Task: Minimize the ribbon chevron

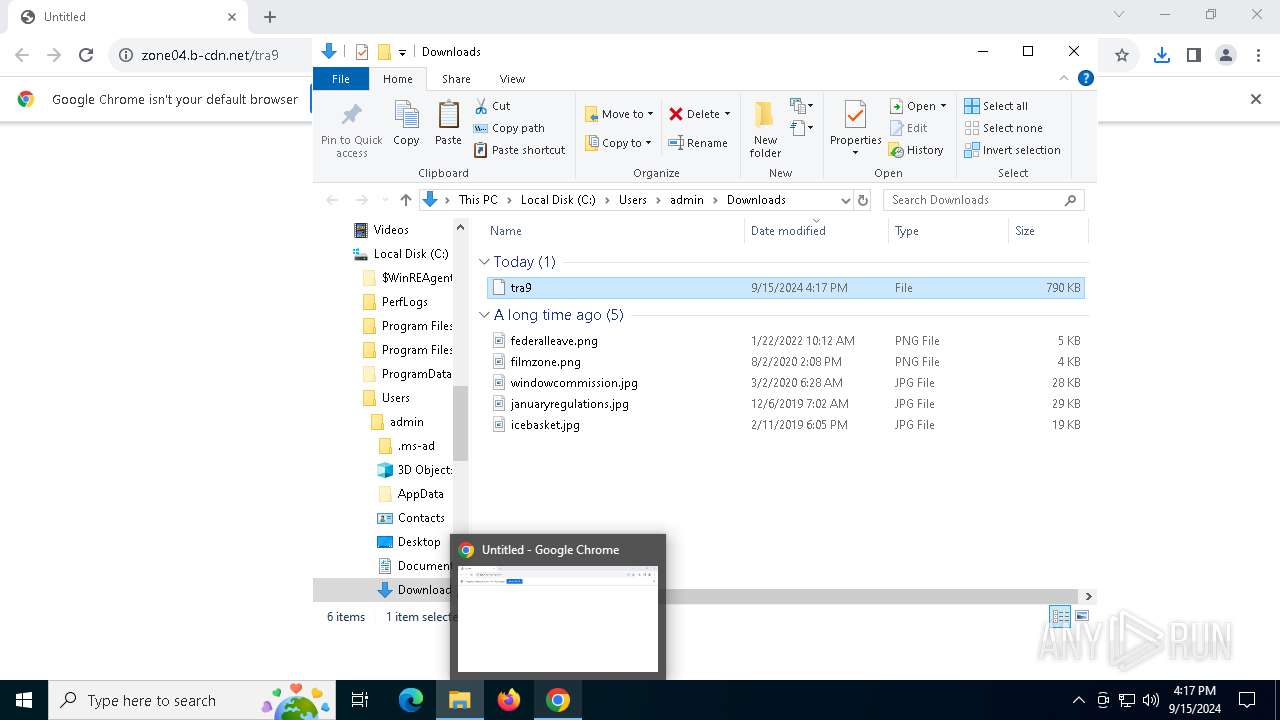Action: tap(1065, 78)
